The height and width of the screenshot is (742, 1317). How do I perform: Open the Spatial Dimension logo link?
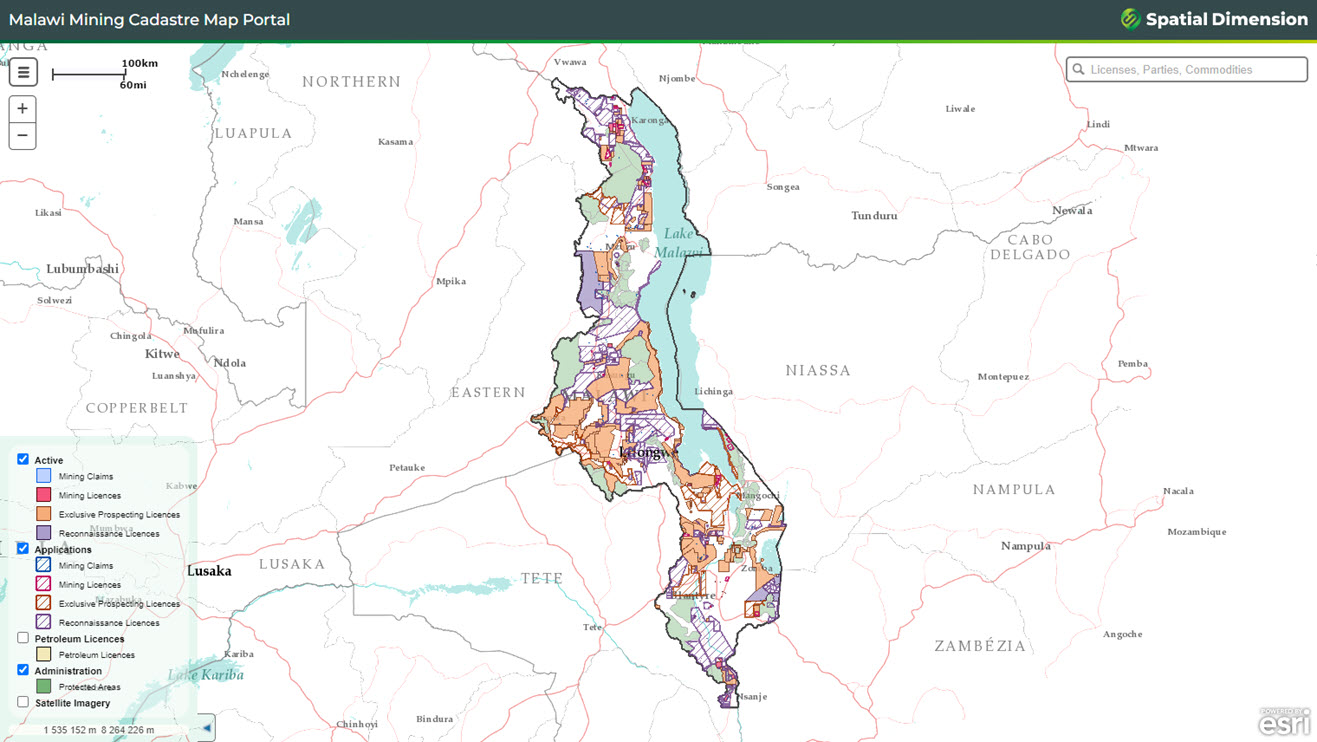pyautogui.click(x=1214, y=19)
